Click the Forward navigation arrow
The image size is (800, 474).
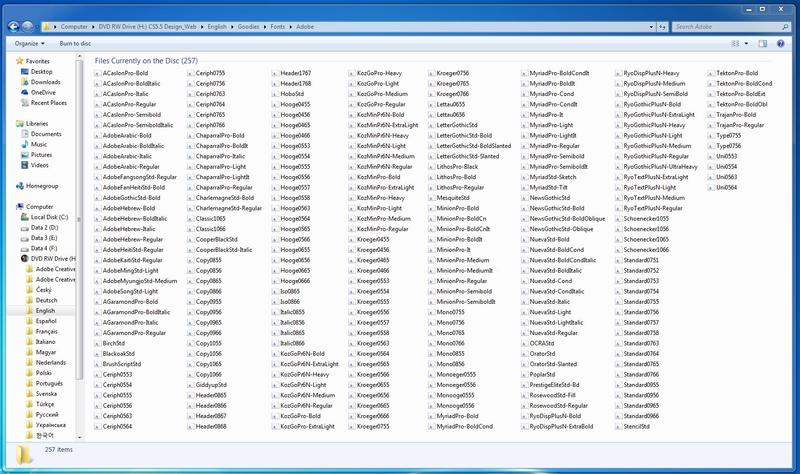pos(28,27)
